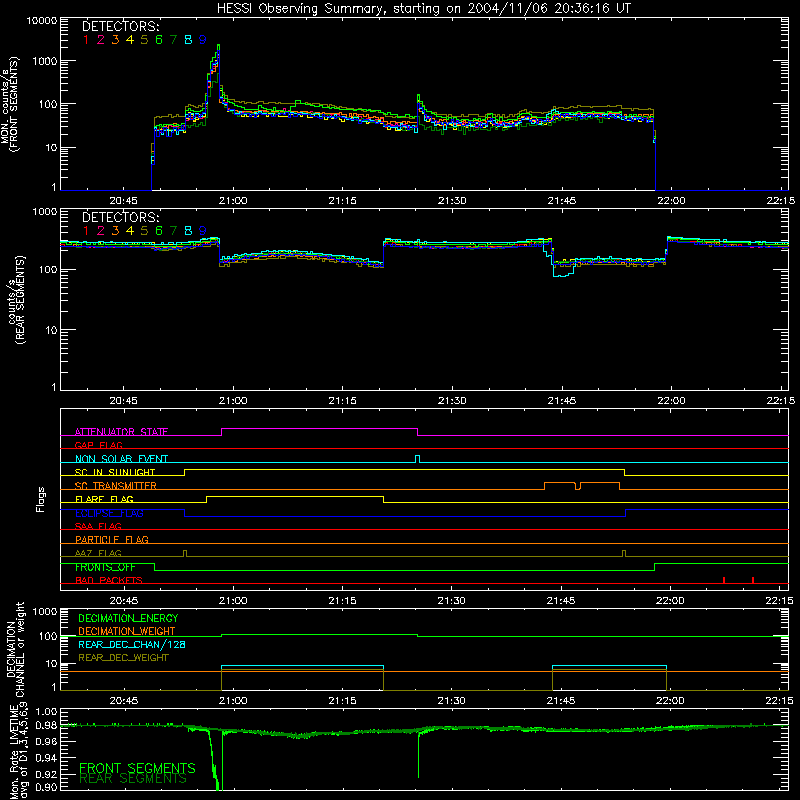Click the 21:15 tick below the rear segments plot

pyautogui.click(x=342, y=401)
